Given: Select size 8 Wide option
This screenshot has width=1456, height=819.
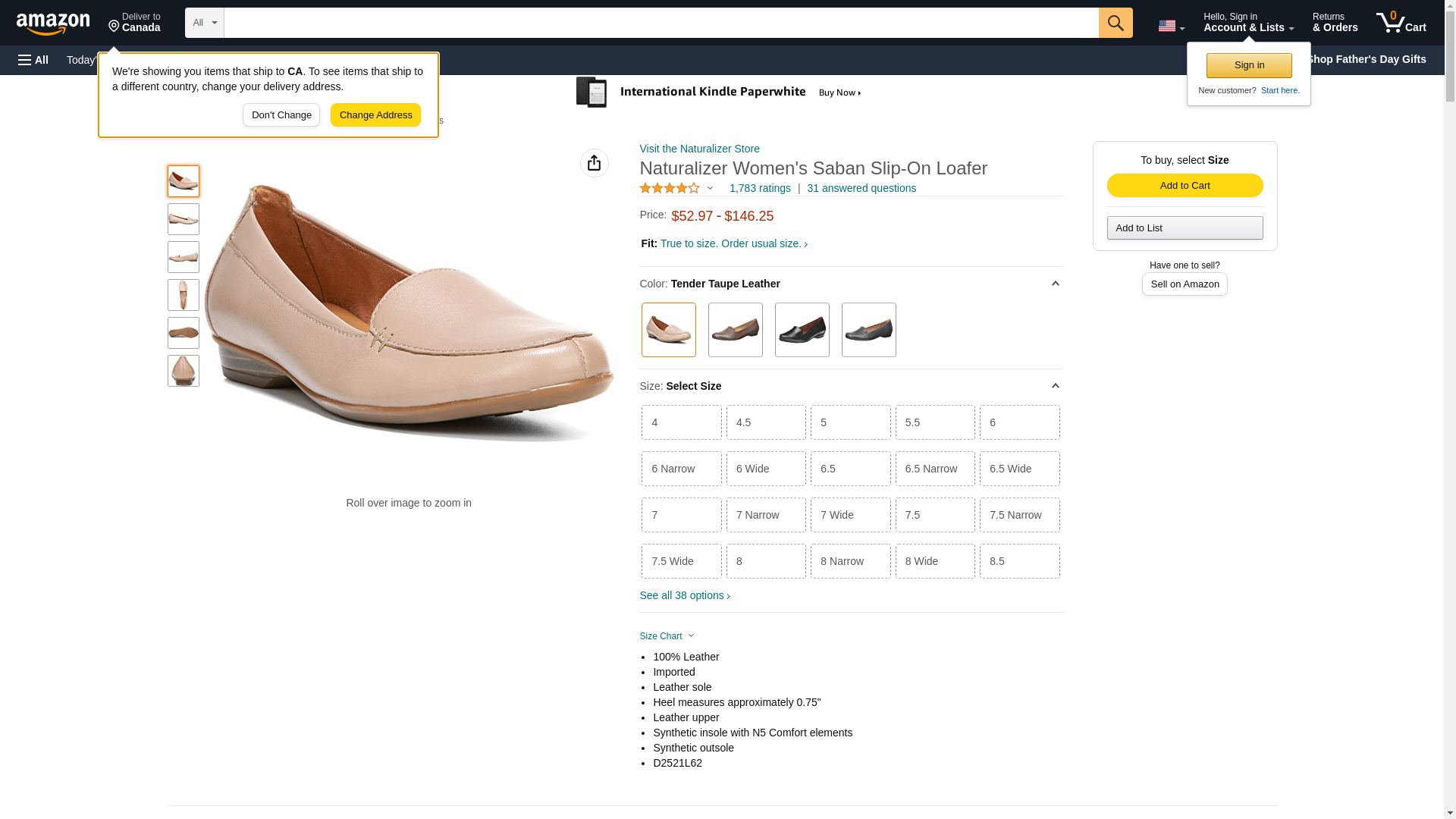Looking at the screenshot, I should 934,561.
